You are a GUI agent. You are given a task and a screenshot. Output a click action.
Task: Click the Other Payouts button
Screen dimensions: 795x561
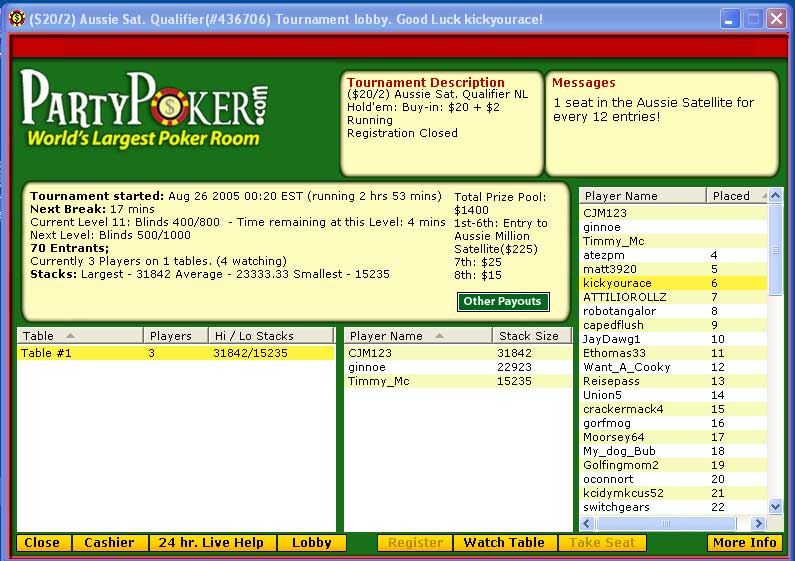click(503, 301)
